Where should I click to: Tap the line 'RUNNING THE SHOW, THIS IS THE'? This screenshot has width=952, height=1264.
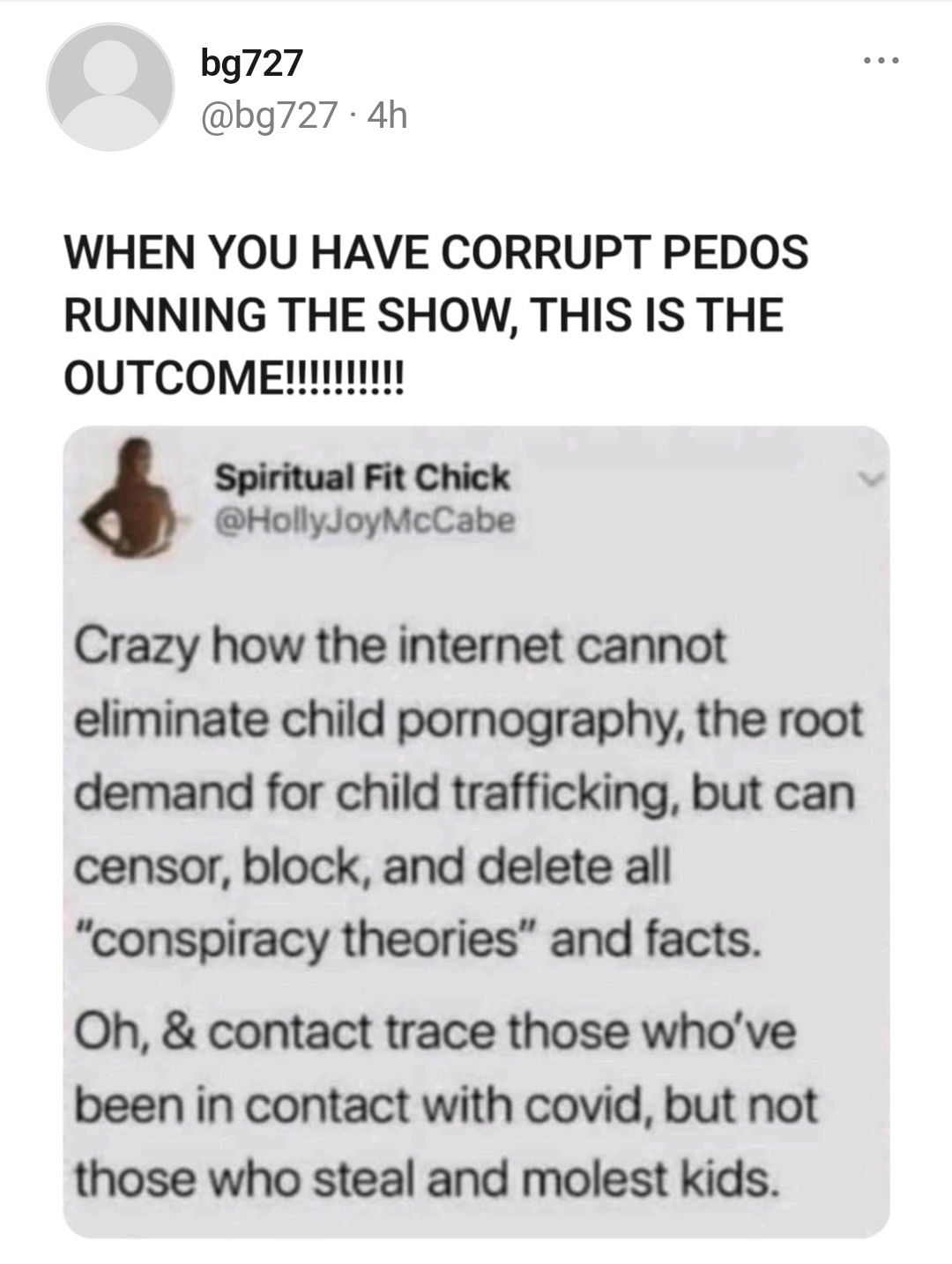[x=424, y=315]
